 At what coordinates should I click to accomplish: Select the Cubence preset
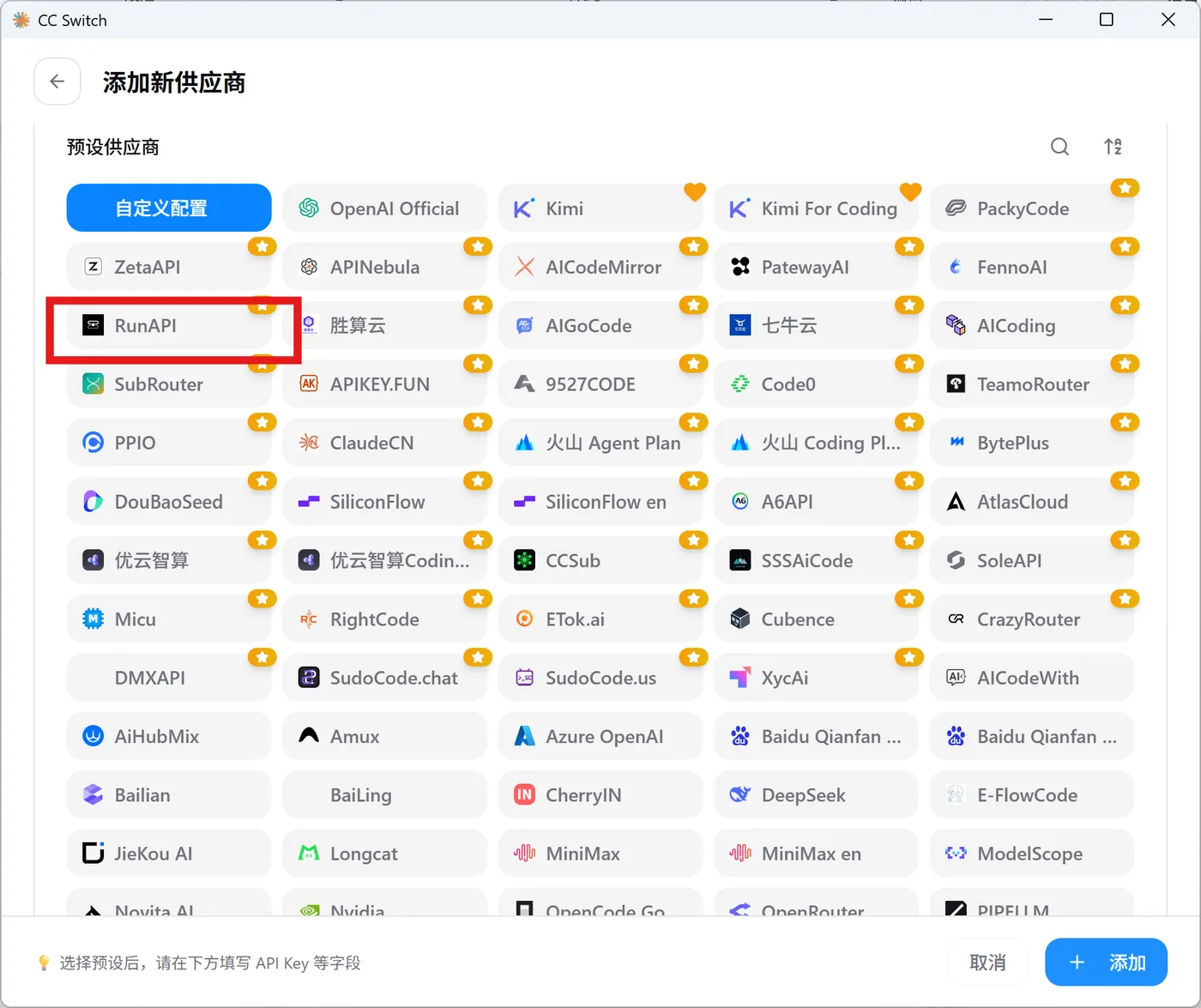click(816, 619)
